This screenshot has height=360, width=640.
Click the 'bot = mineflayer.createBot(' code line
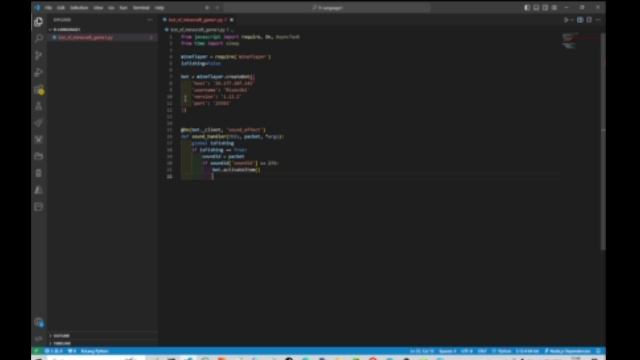tap(218, 77)
